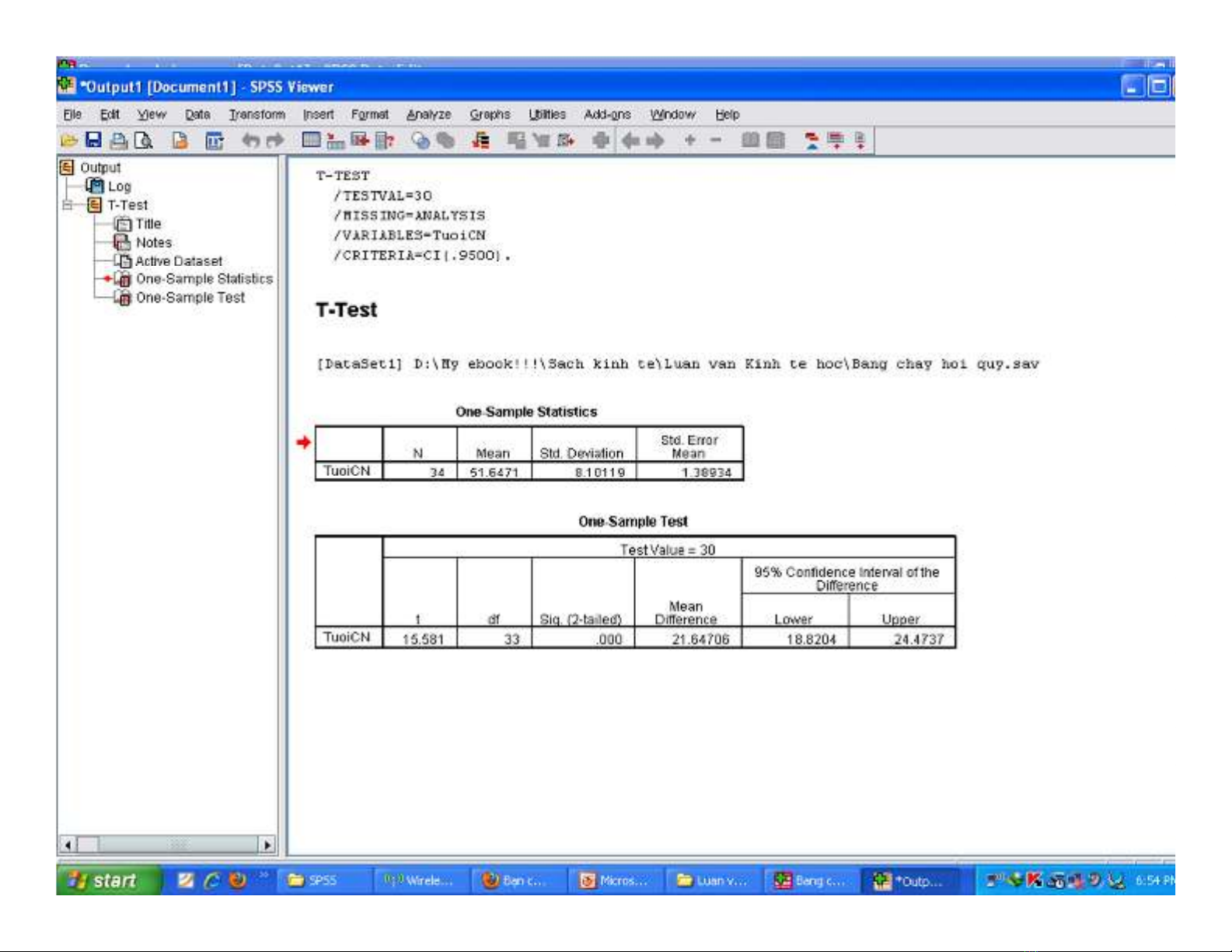Collapse the T-Test node in outline tree

[x=68, y=205]
